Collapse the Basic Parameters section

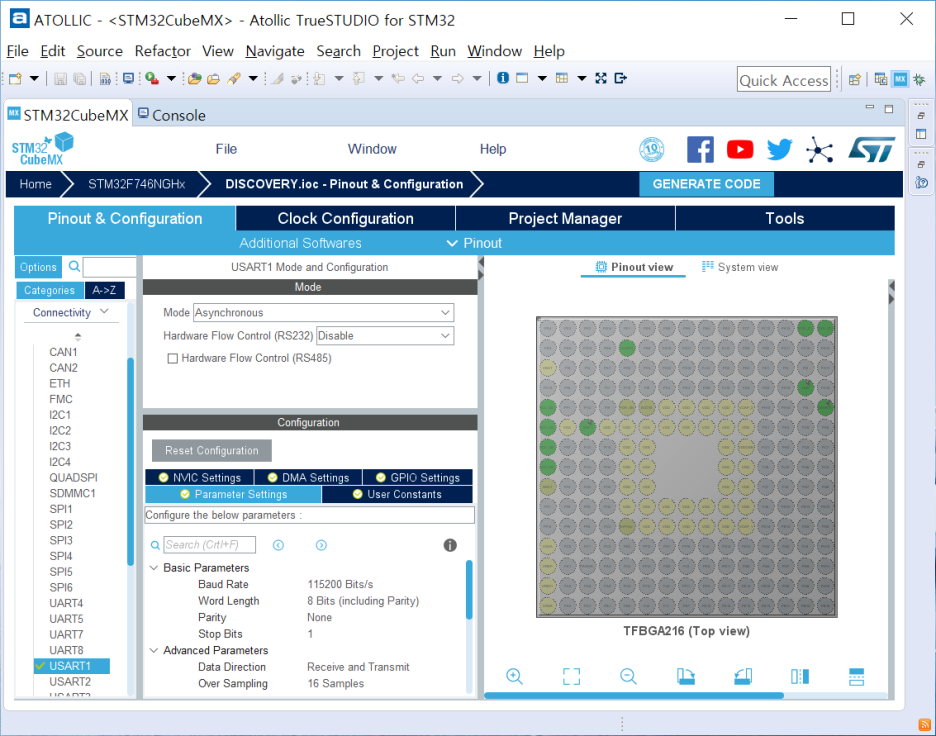(154, 568)
